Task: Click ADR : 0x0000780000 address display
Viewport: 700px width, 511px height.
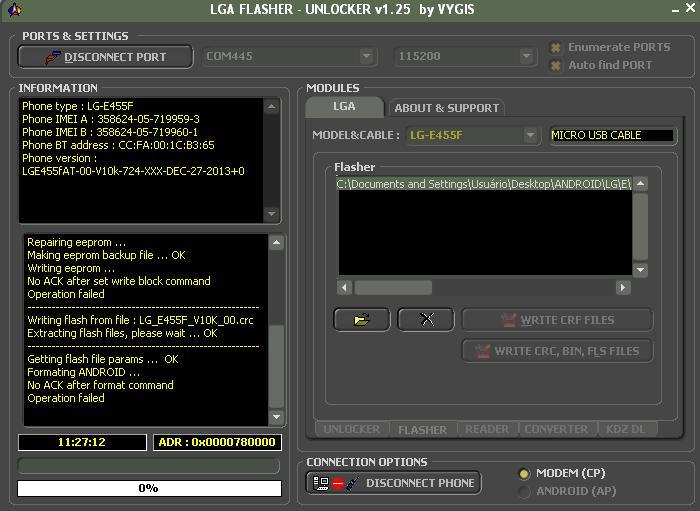Action: tap(217, 442)
